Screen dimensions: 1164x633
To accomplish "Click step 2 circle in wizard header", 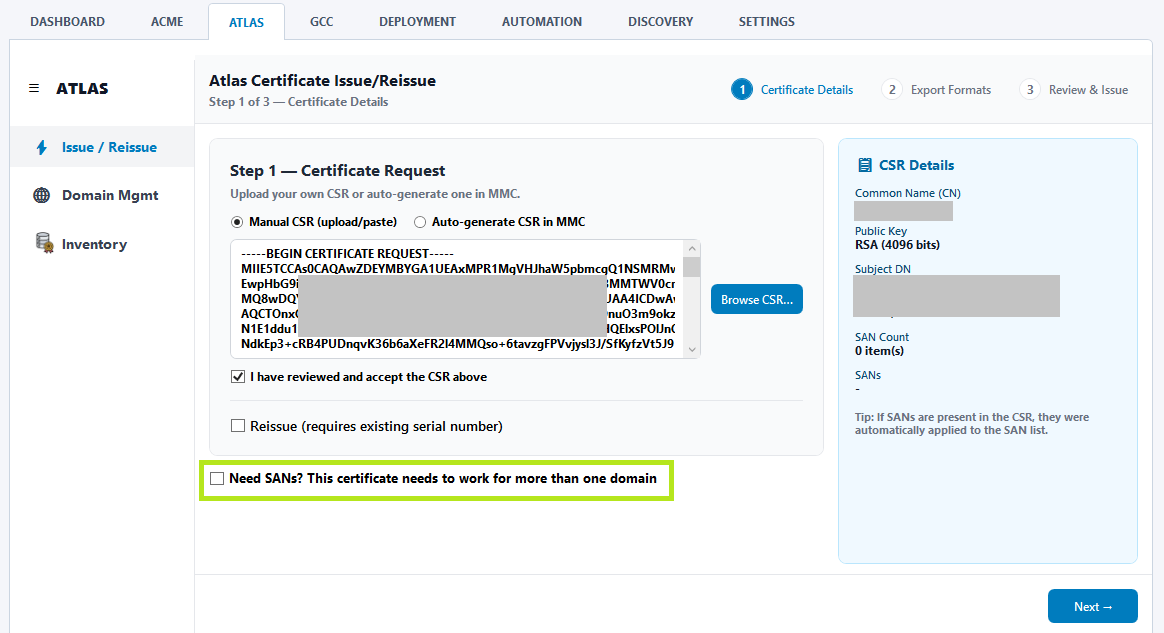I will (892, 90).
